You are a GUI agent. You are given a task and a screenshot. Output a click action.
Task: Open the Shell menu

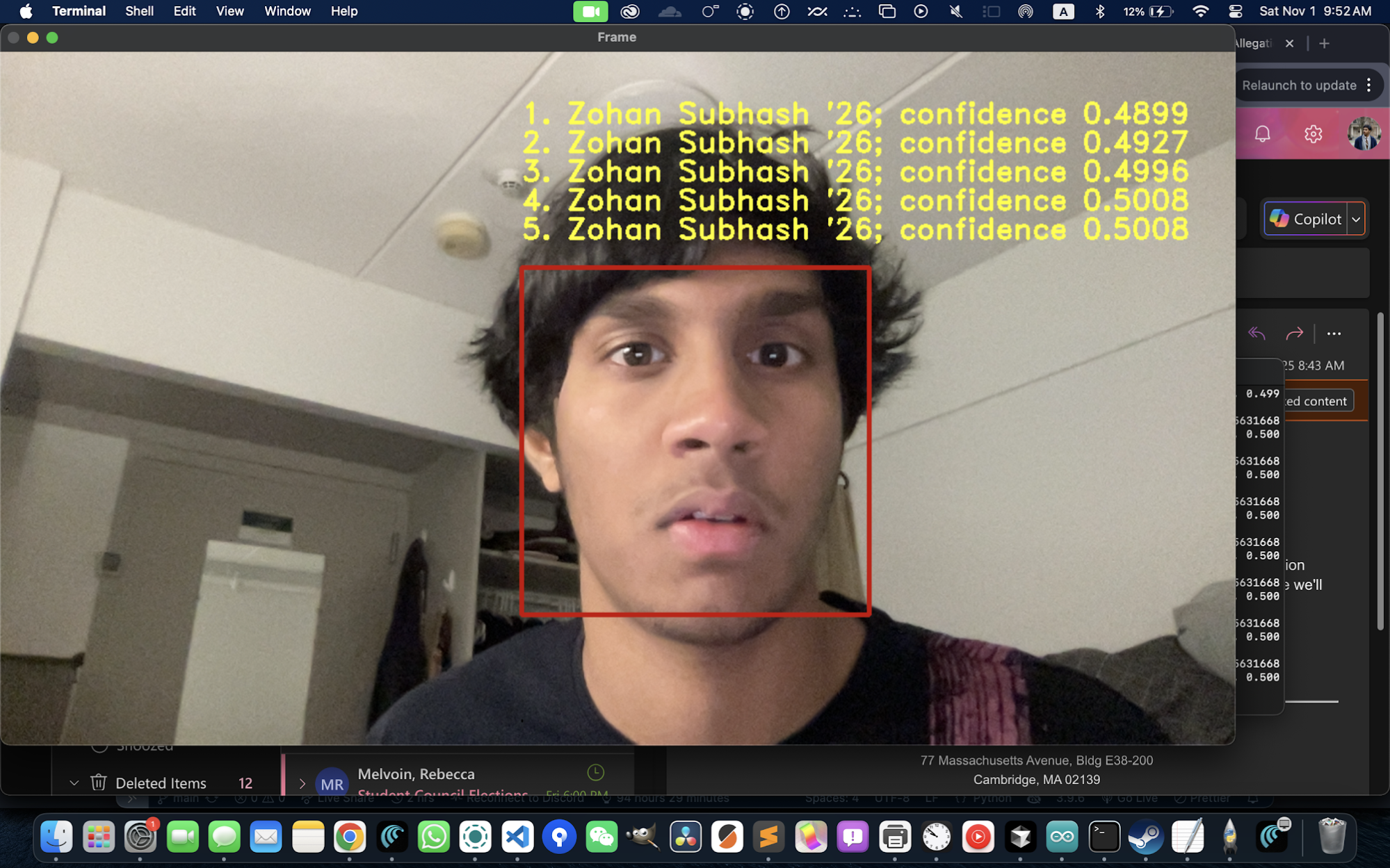[x=139, y=11]
